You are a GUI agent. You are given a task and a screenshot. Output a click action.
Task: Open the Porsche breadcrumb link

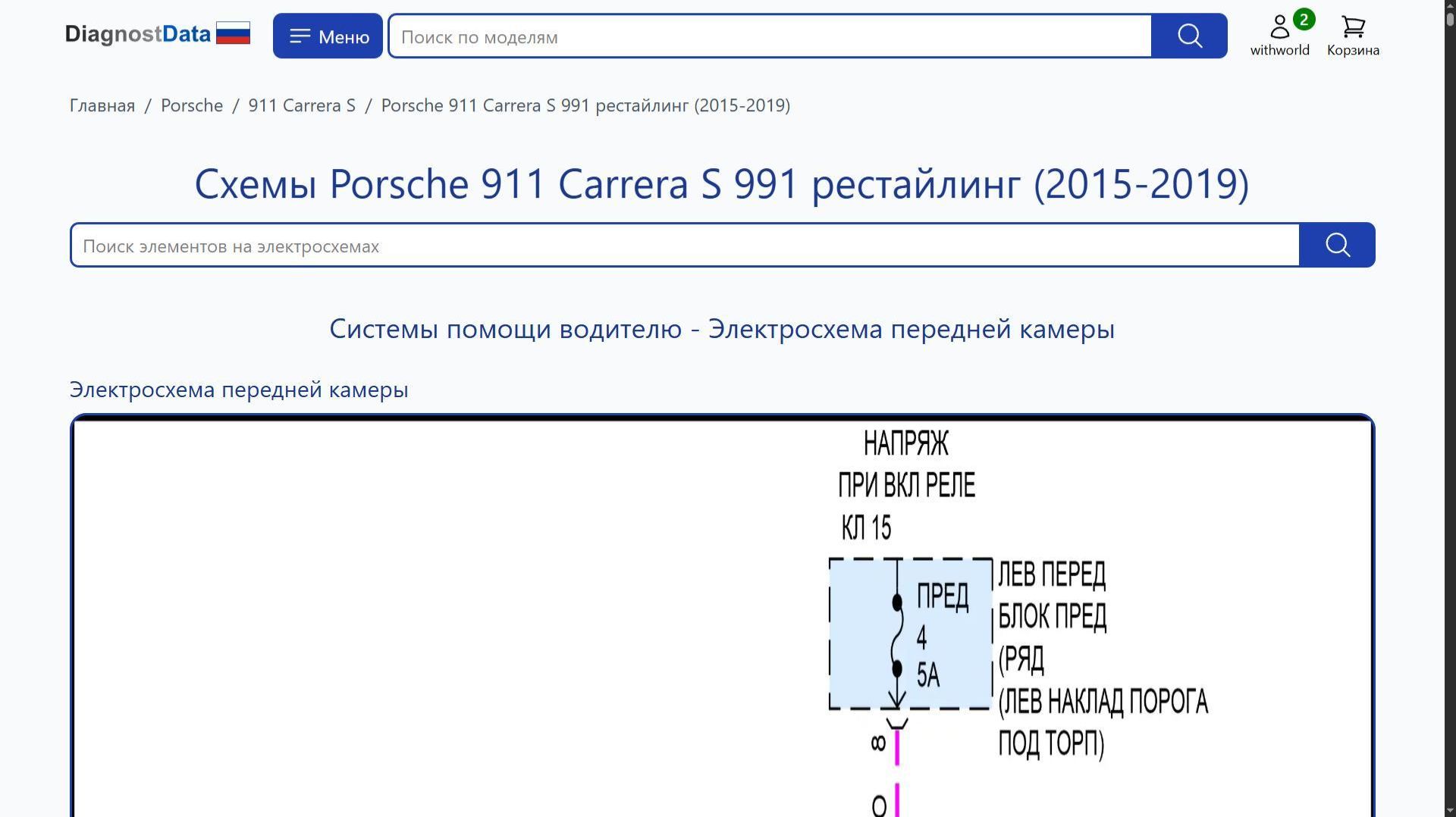pos(192,105)
